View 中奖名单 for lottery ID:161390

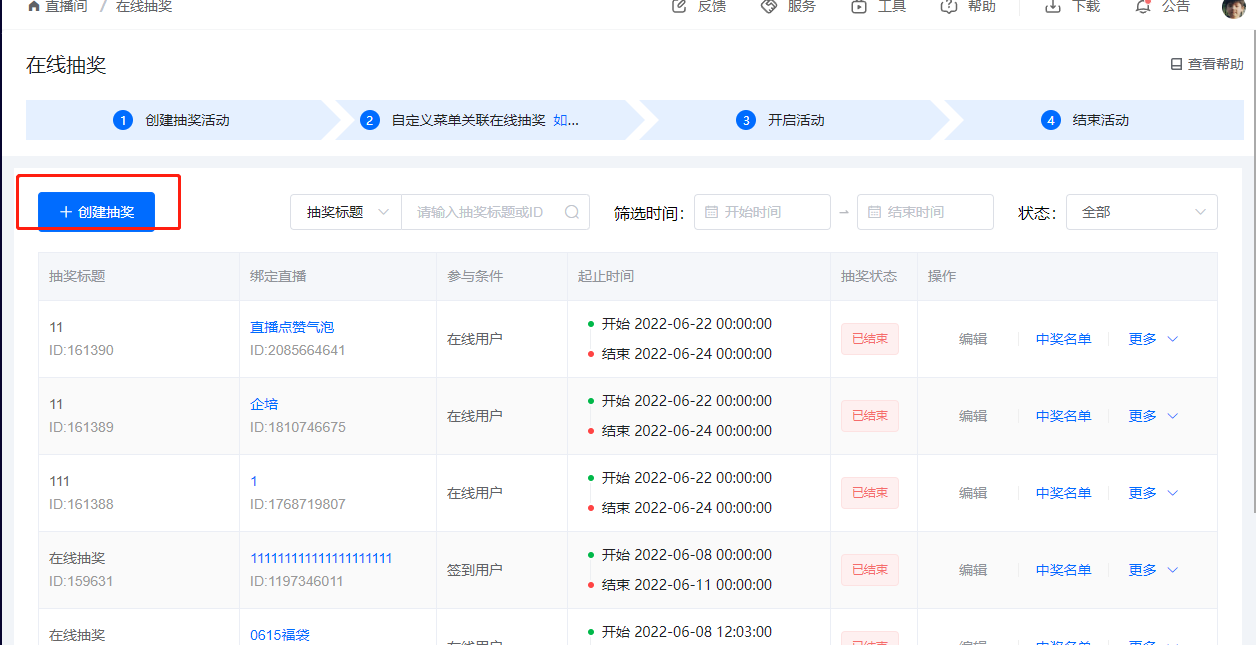click(x=1064, y=339)
